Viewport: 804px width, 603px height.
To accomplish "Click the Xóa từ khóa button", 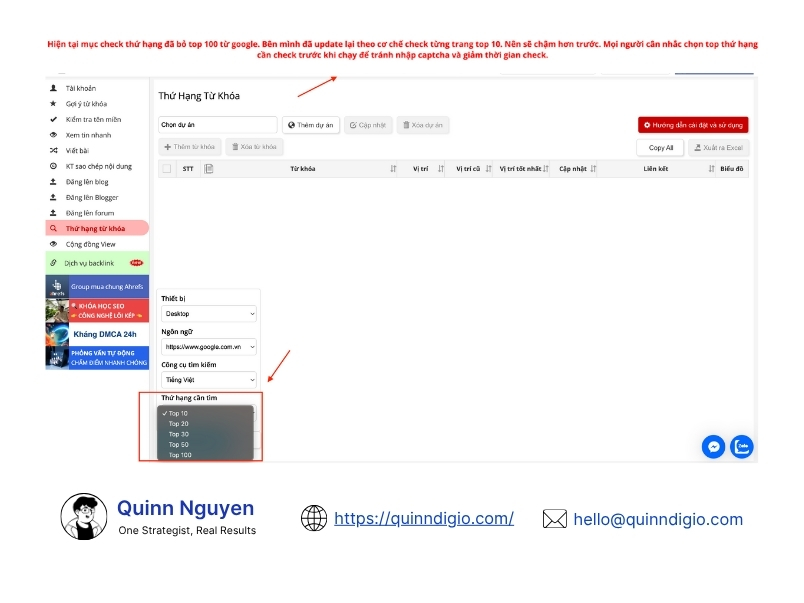I will (254, 147).
